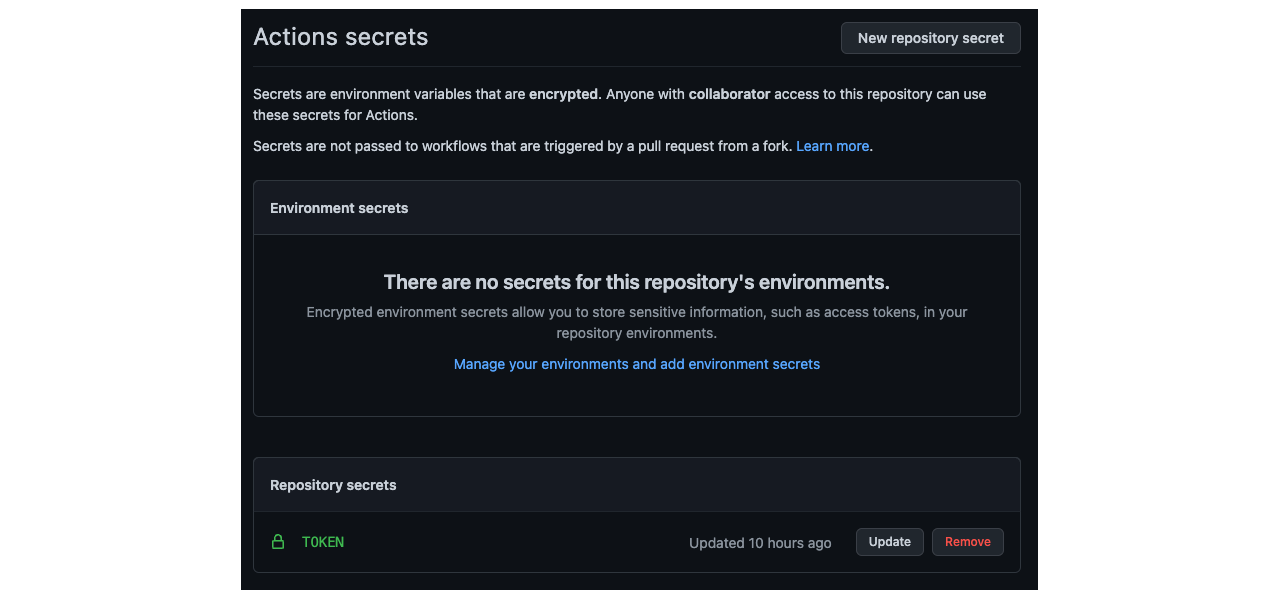This screenshot has height=600, width=1280.
Task: Click the these secrets for Actions text line
Action: [335, 115]
